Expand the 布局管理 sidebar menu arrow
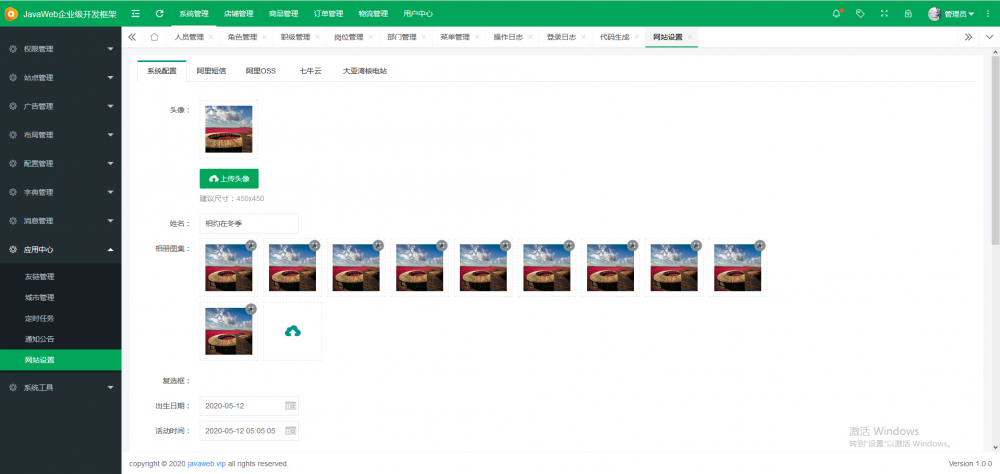Screen dimensions: 1000x474 point(110,135)
